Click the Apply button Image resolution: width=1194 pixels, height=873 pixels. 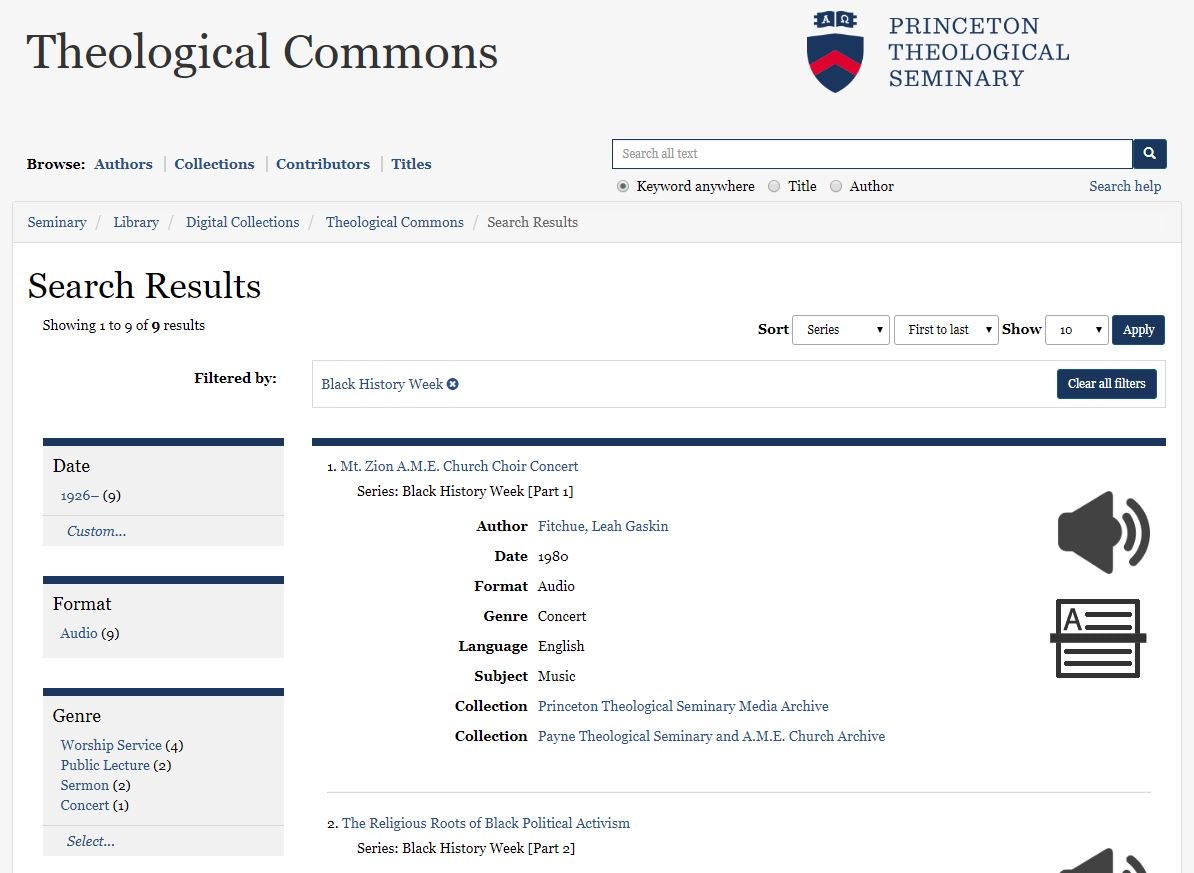pos(1138,330)
